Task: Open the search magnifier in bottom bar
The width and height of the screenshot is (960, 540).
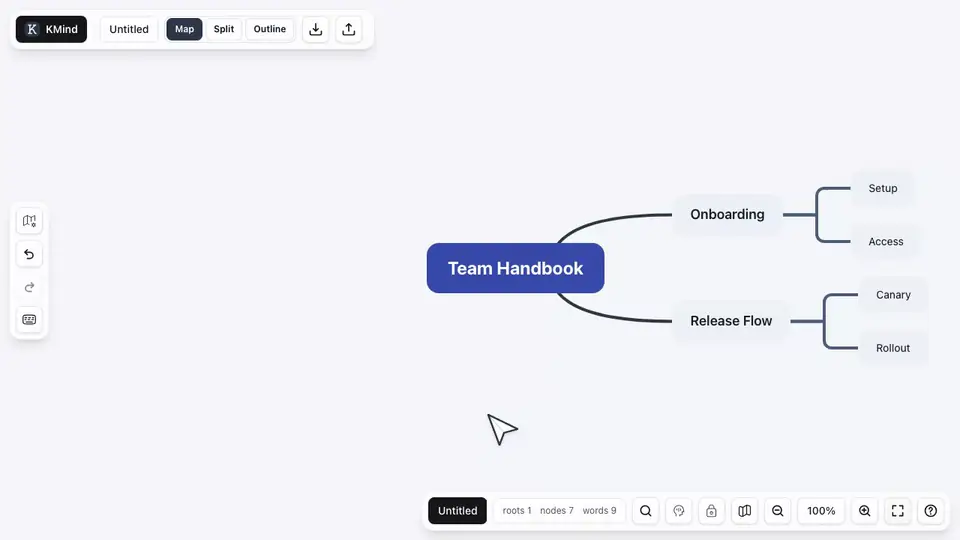Action: 645,511
